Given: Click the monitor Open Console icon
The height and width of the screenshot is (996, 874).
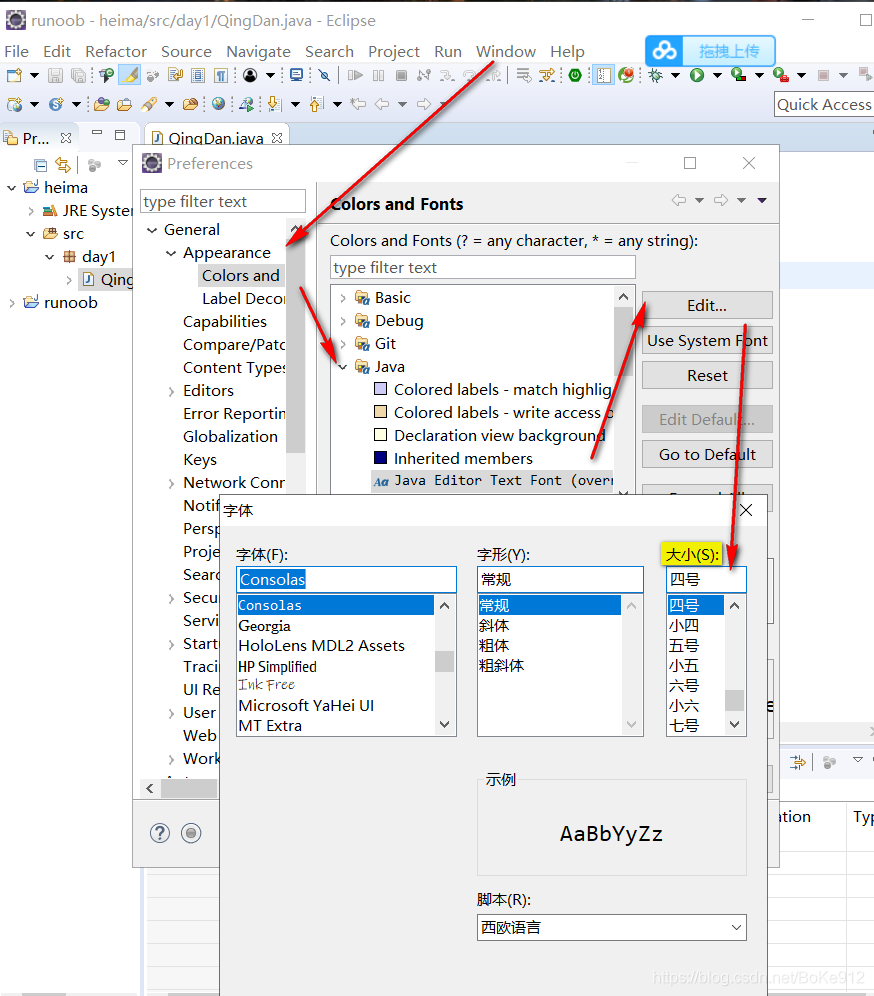Looking at the screenshot, I should pyautogui.click(x=296, y=76).
